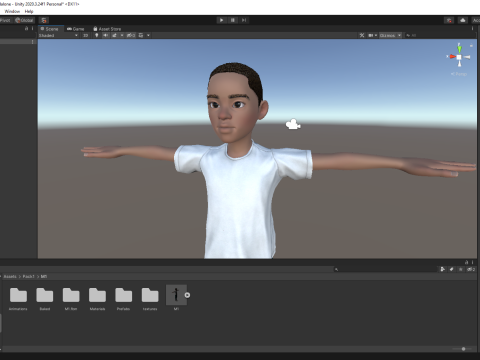Toggle Persp projection label under the gizmo
The image size is (480, 360).
click(459, 74)
